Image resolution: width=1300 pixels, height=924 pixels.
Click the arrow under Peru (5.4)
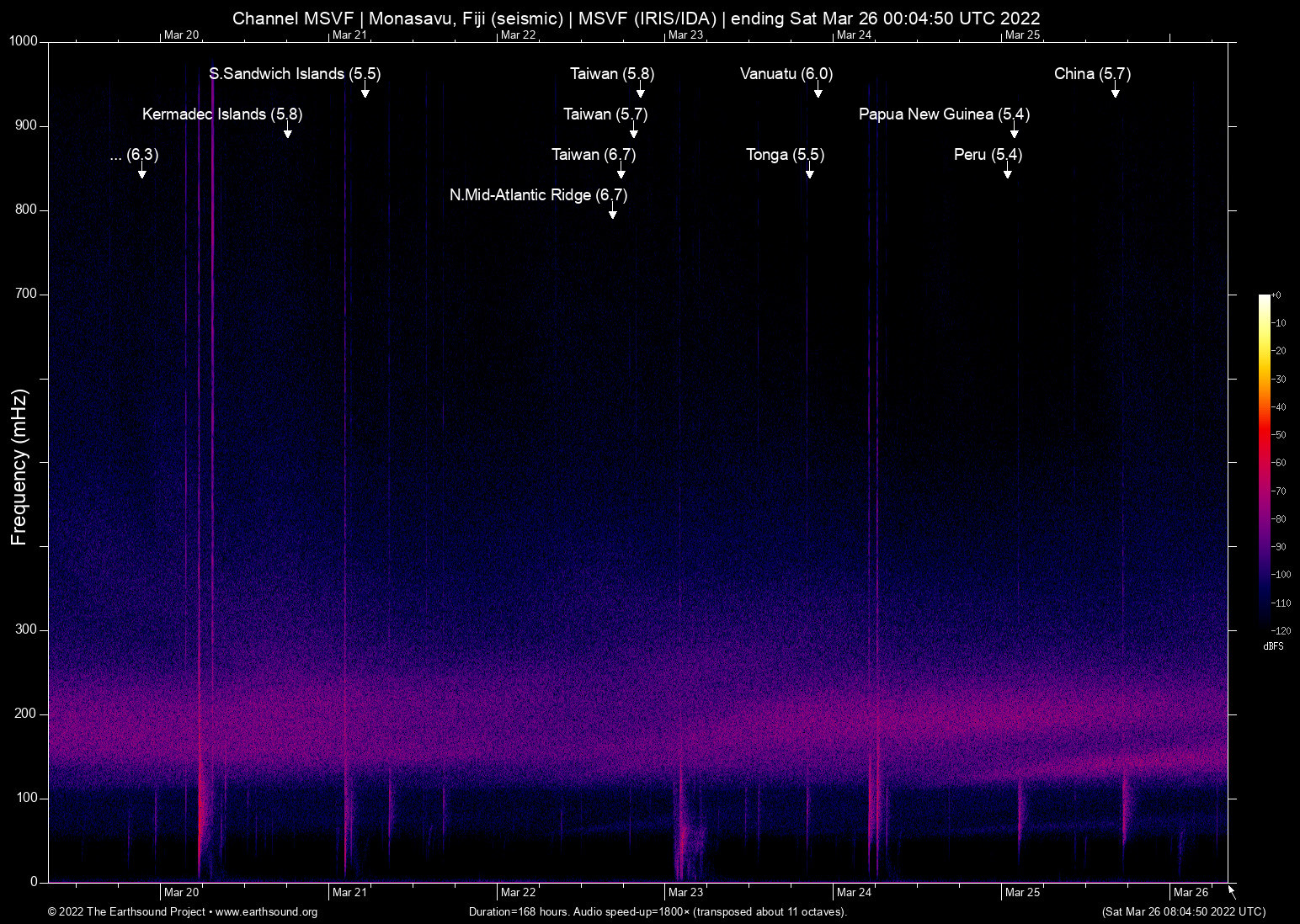1007,172
